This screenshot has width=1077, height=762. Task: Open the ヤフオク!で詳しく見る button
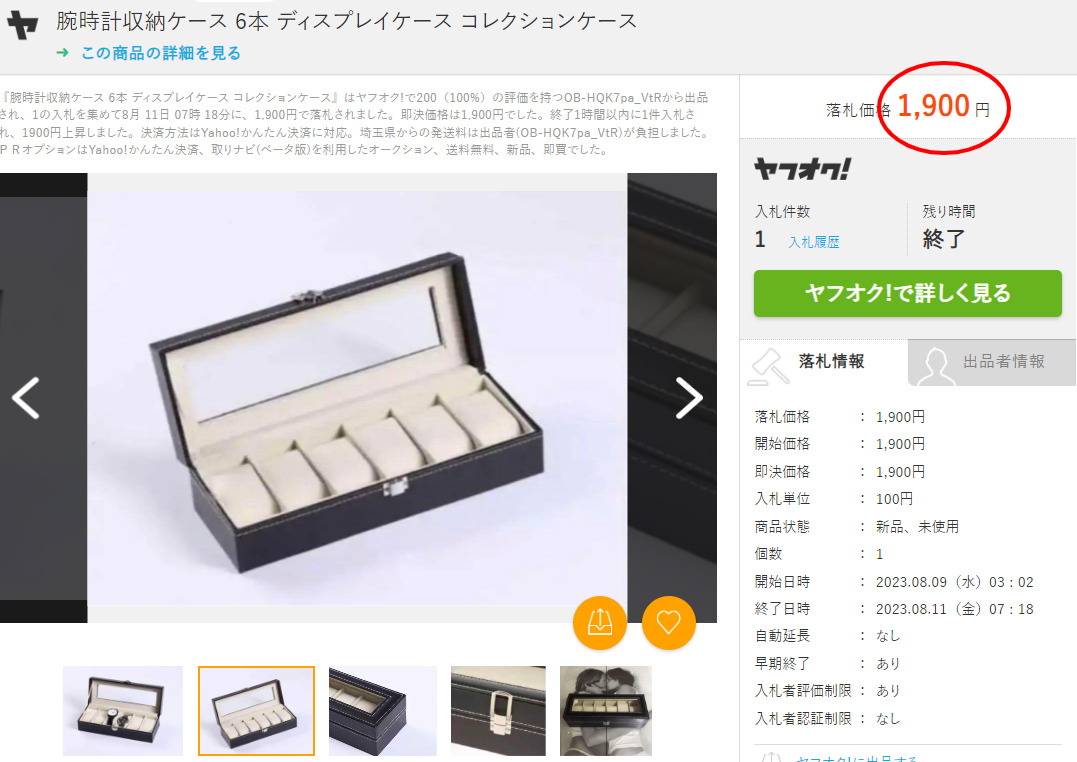click(x=907, y=293)
